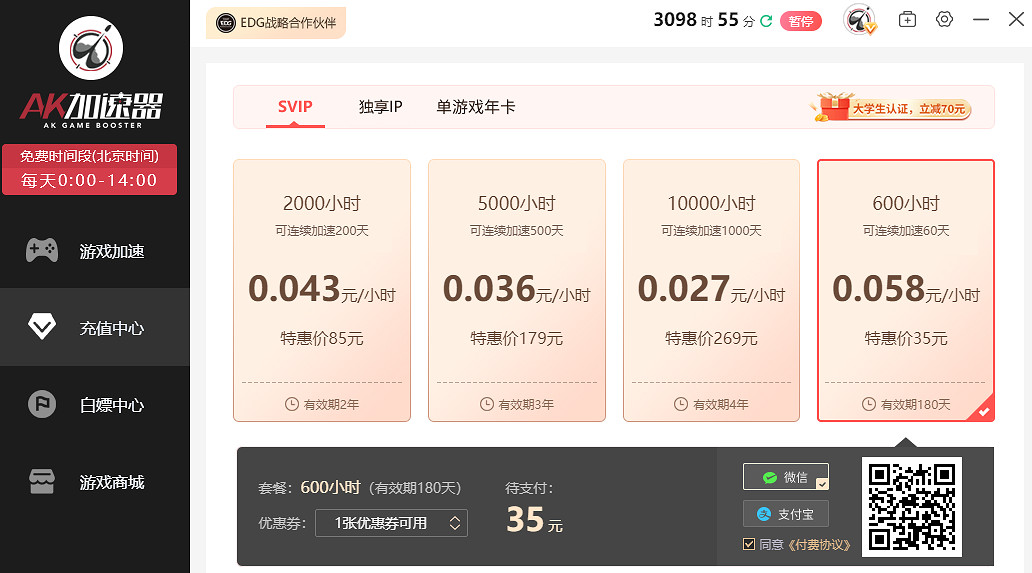
Task: Click 0.058元/小时 price text
Action: (x=906, y=289)
